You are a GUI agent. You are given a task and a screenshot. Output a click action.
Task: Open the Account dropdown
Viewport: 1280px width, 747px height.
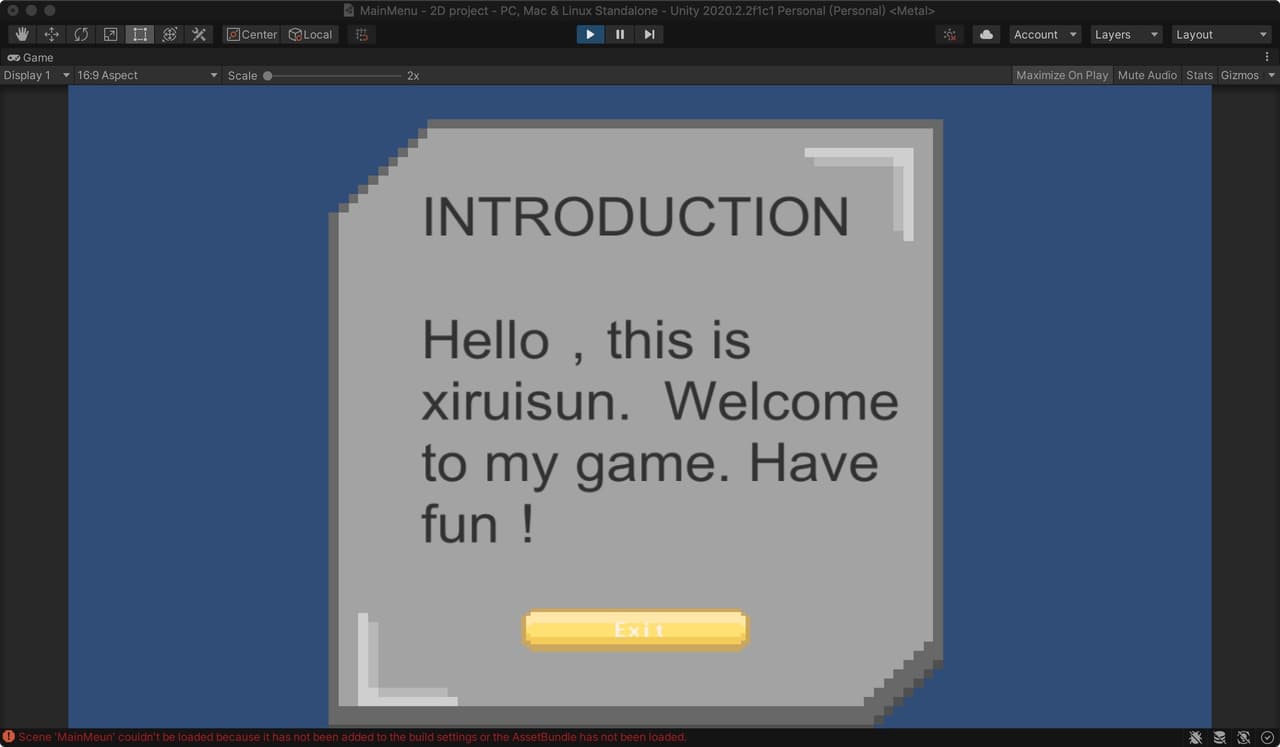pos(1045,34)
